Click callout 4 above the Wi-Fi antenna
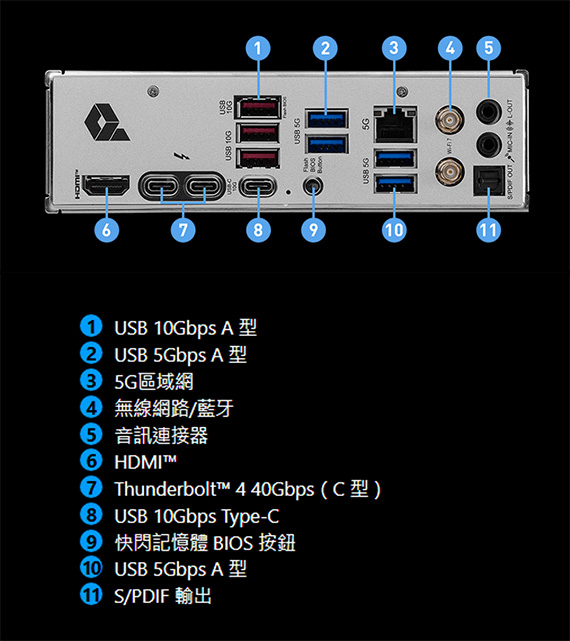This screenshot has width=570, height=641. tap(450, 48)
